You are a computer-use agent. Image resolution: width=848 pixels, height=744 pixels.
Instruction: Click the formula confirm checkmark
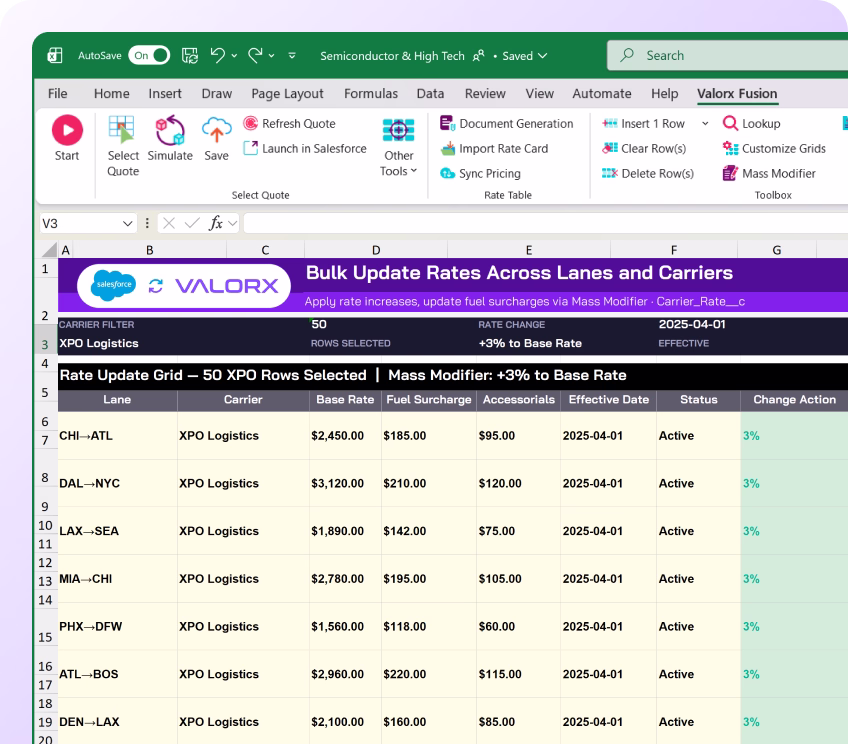coord(192,223)
